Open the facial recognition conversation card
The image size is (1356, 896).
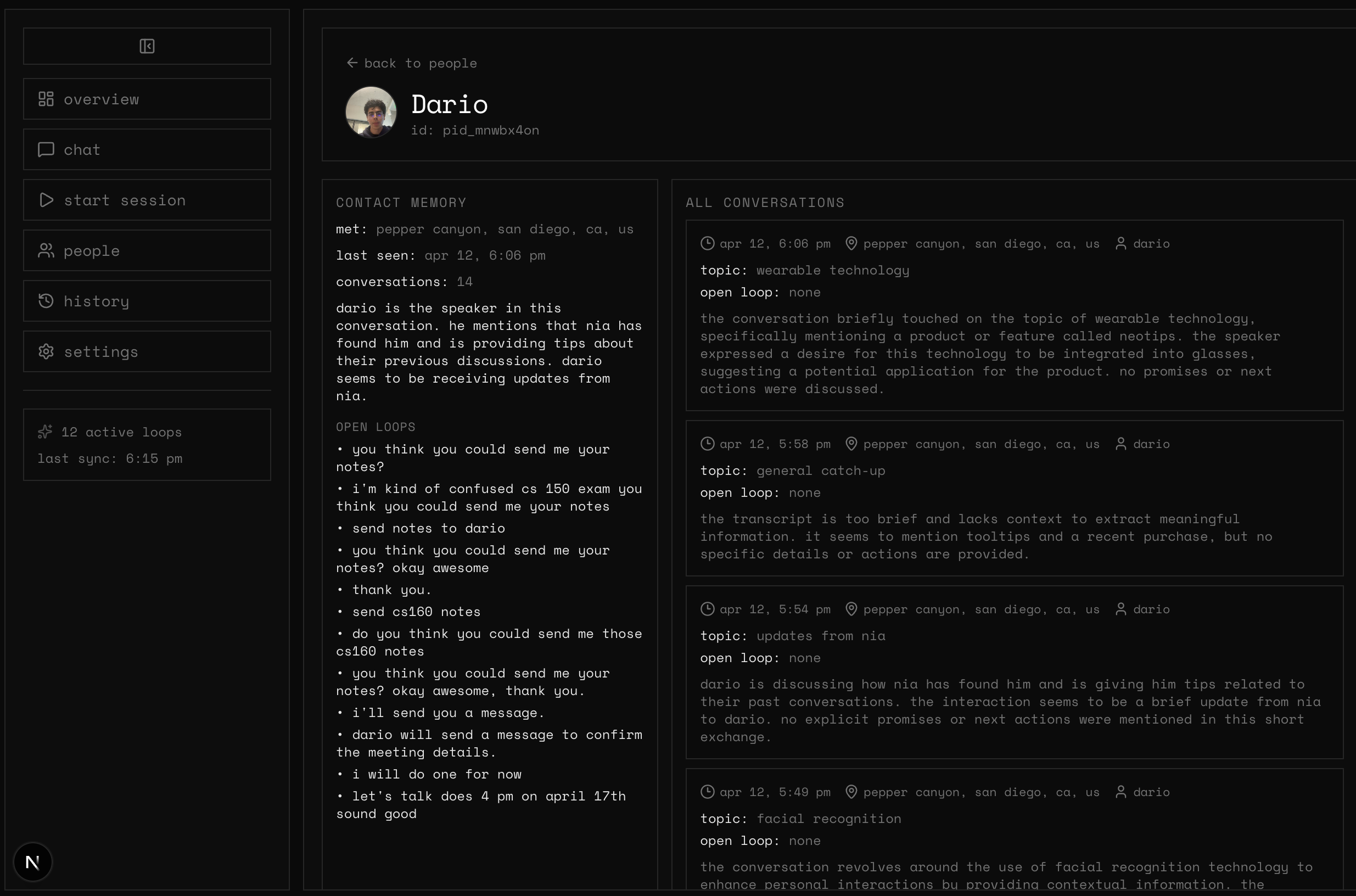[1014, 828]
